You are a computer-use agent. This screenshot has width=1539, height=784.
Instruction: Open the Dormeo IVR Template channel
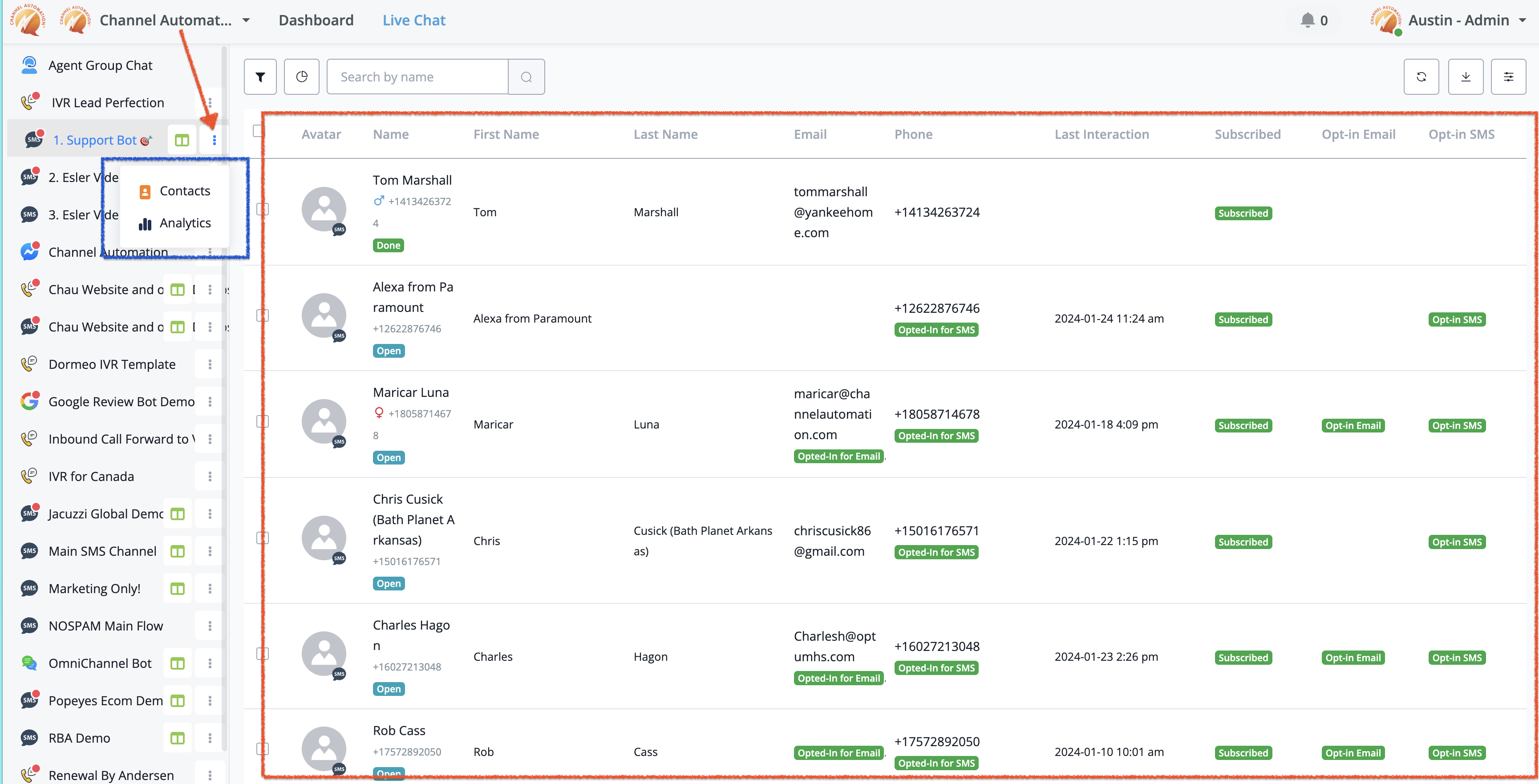pos(112,364)
